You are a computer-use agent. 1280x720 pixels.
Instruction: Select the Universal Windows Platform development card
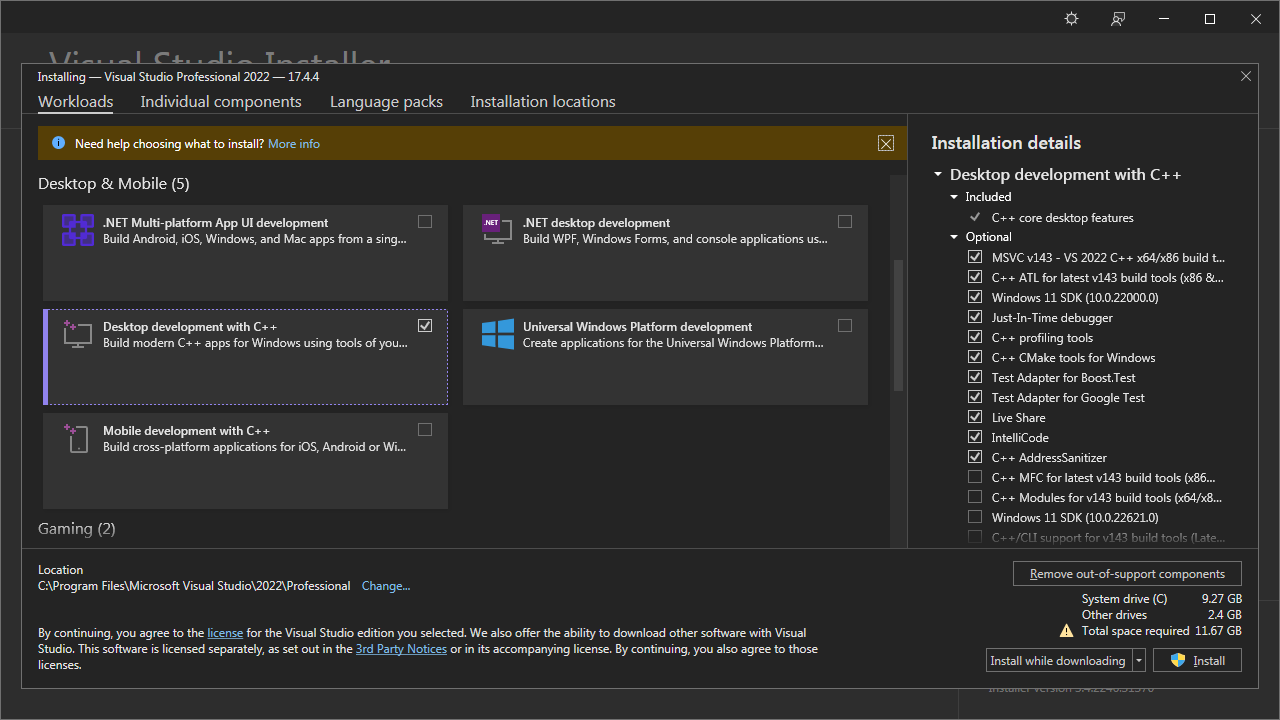(665, 357)
